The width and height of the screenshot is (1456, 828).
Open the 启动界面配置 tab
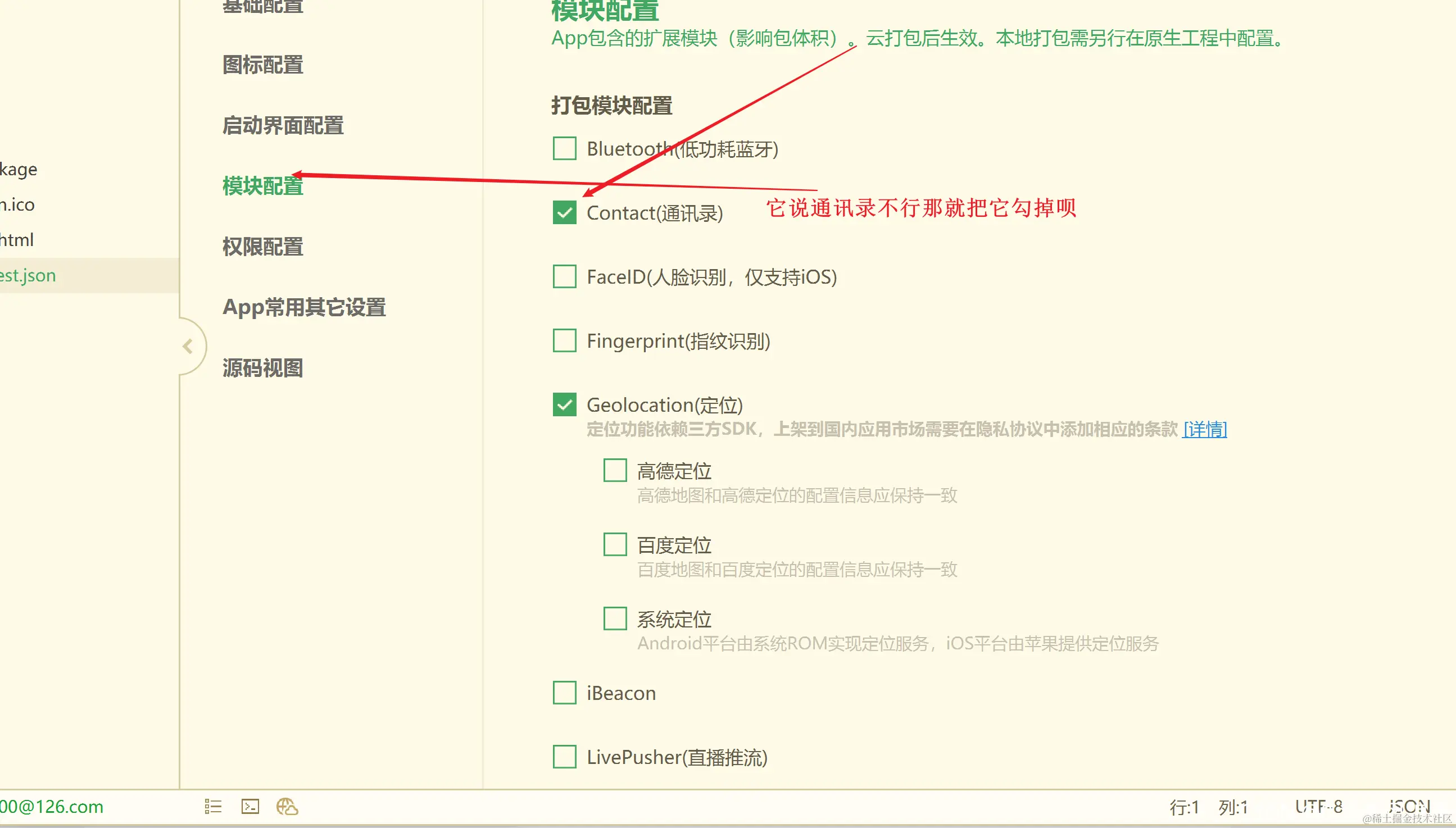coord(283,126)
